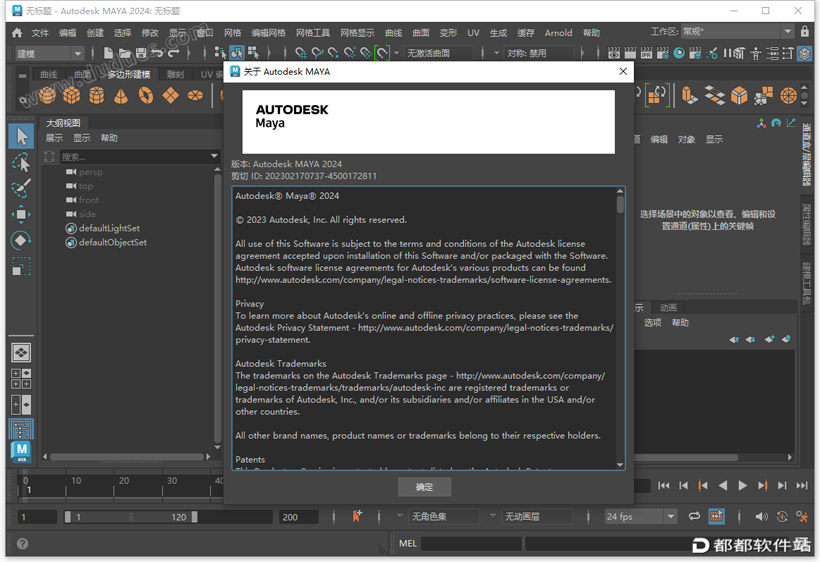Set a bookmark with the orange flag icon
Screen dimensions: 820x562
point(357,517)
